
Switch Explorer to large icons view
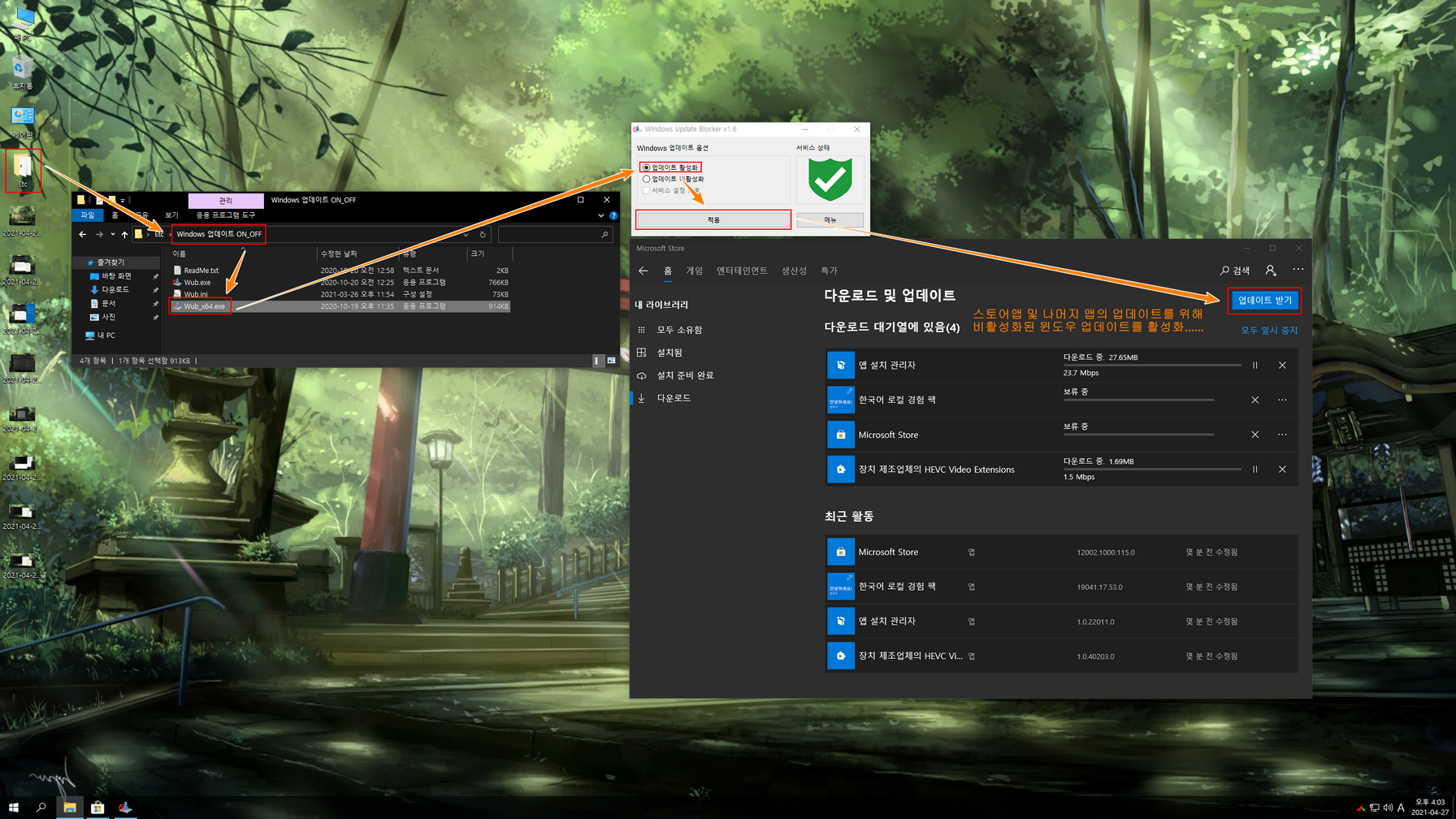[x=612, y=361]
